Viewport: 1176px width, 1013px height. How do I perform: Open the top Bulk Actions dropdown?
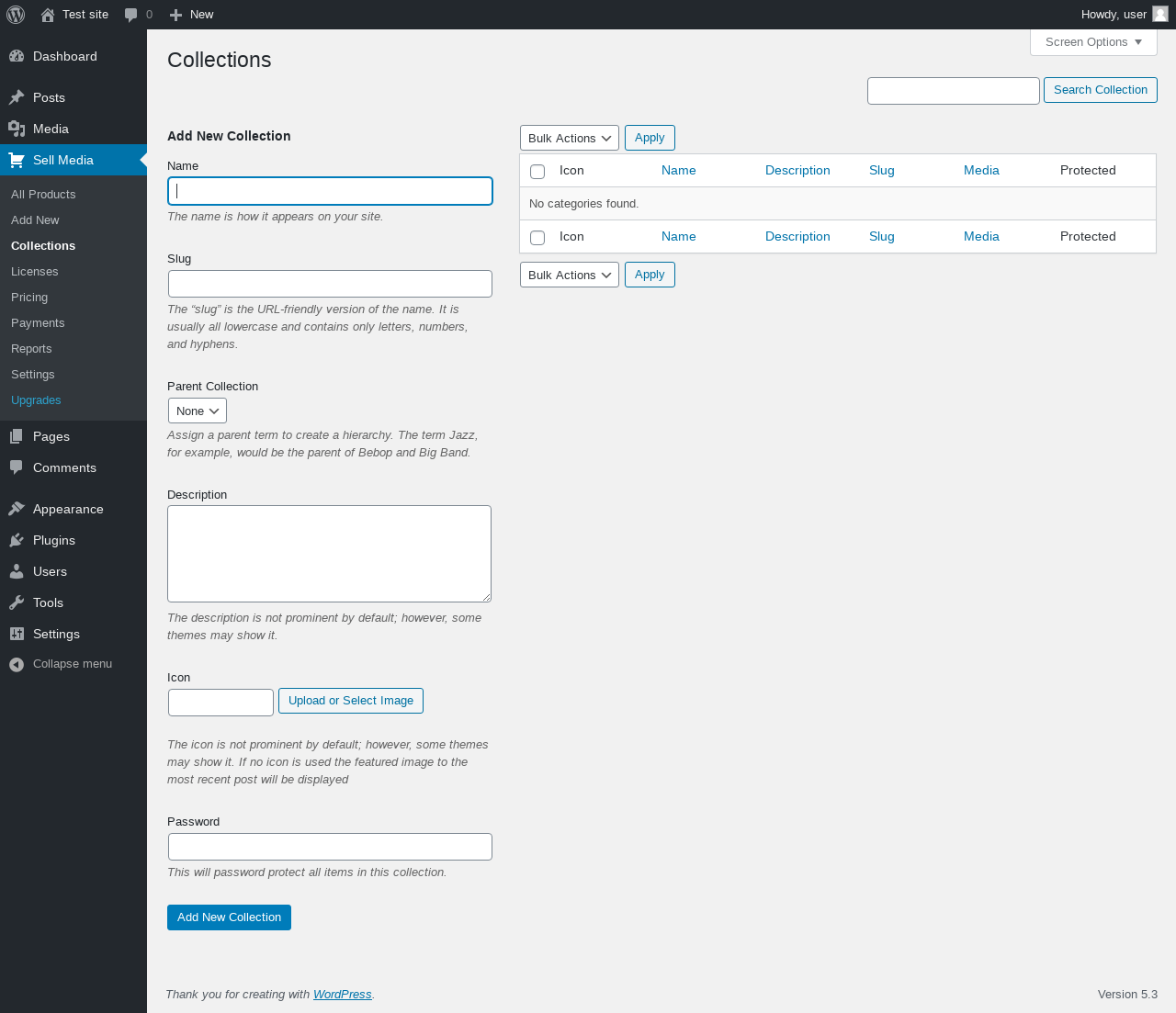pos(570,138)
